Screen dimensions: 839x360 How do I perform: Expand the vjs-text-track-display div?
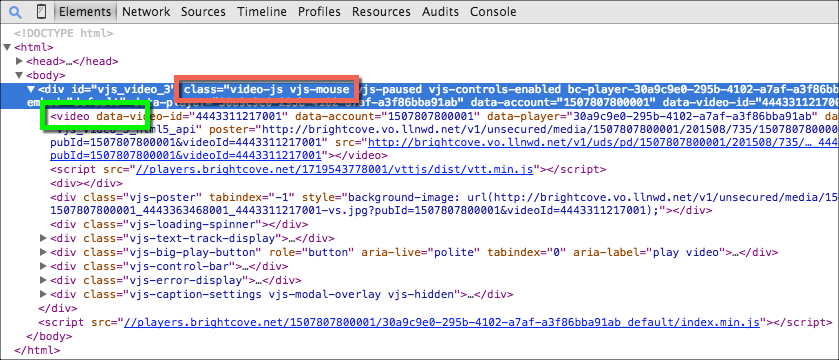pyautogui.click(x=44, y=238)
